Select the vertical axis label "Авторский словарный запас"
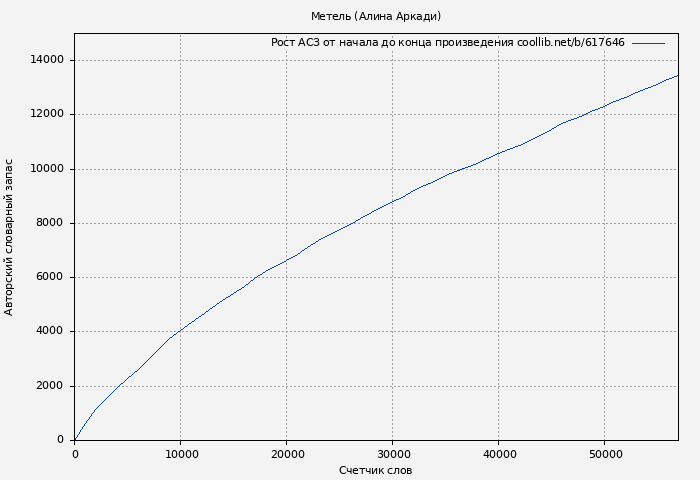Viewport: 700px width, 480px height. pos(9,237)
